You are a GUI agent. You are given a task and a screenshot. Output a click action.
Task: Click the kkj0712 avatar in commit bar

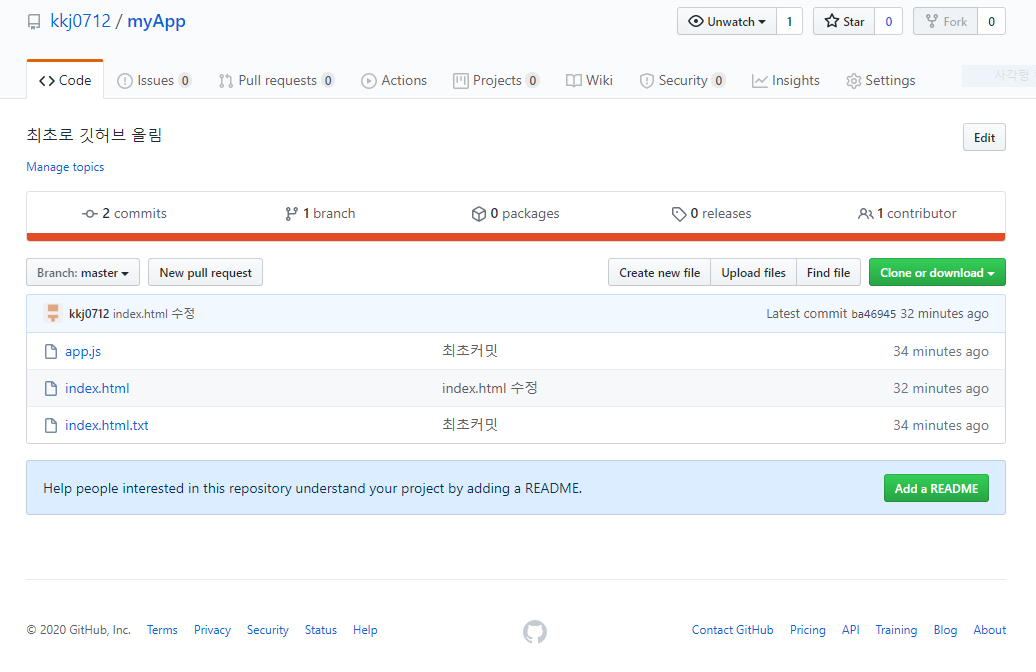[x=53, y=313]
